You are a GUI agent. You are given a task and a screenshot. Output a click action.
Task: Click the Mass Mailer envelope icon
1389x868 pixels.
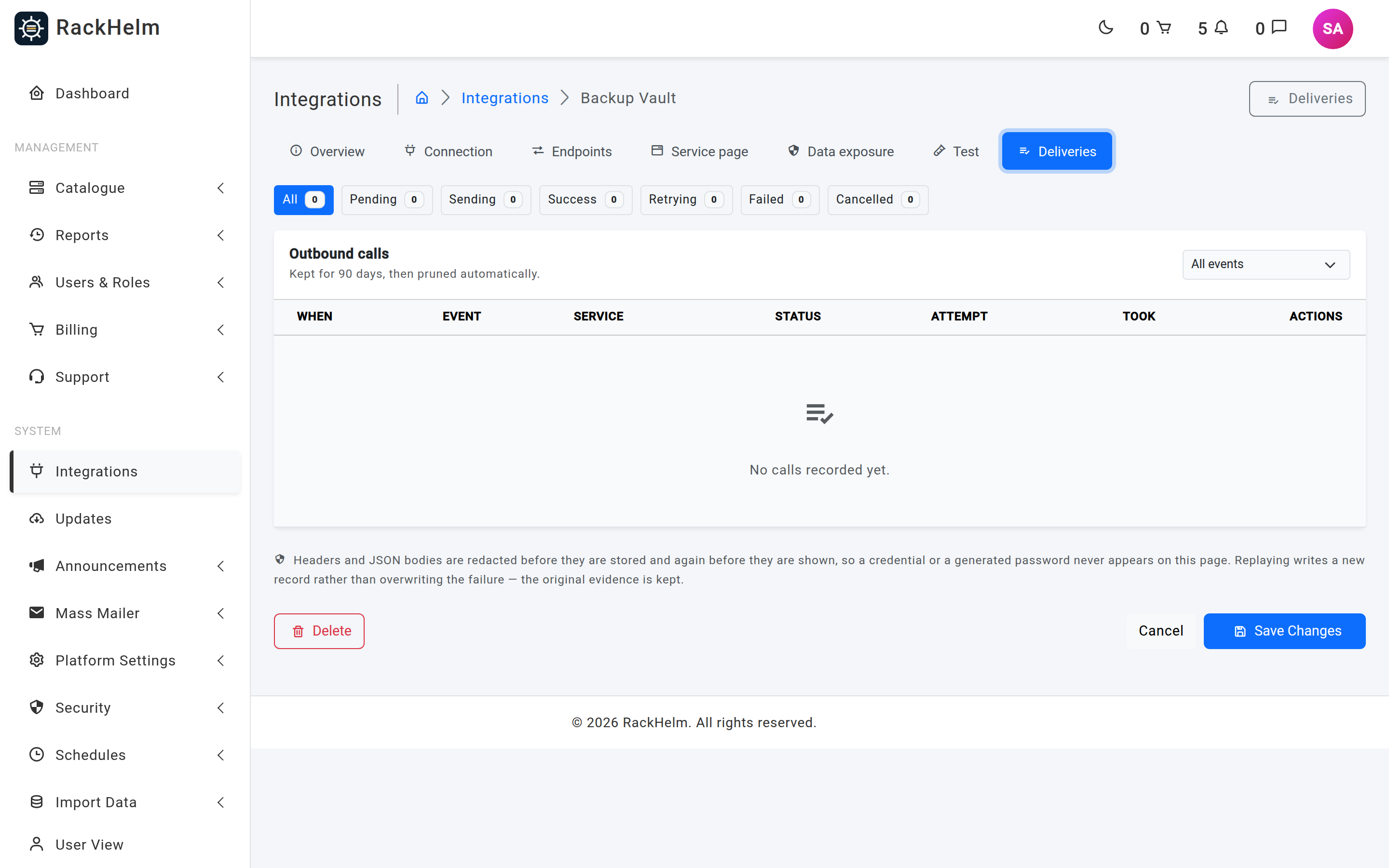pyautogui.click(x=37, y=612)
